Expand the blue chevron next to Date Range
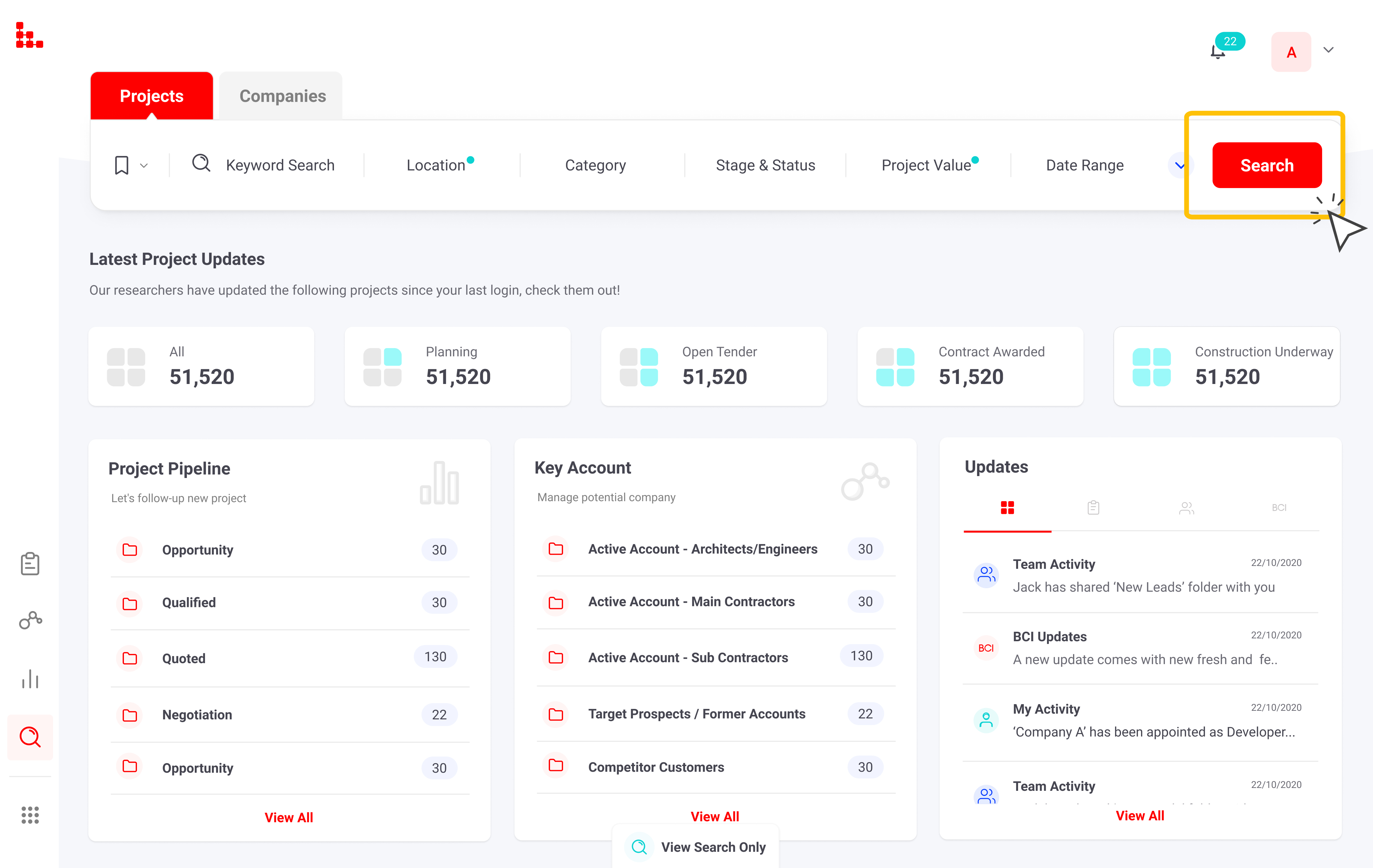Image resolution: width=1373 pixels, height=868 pixels. pos(1180,166)
